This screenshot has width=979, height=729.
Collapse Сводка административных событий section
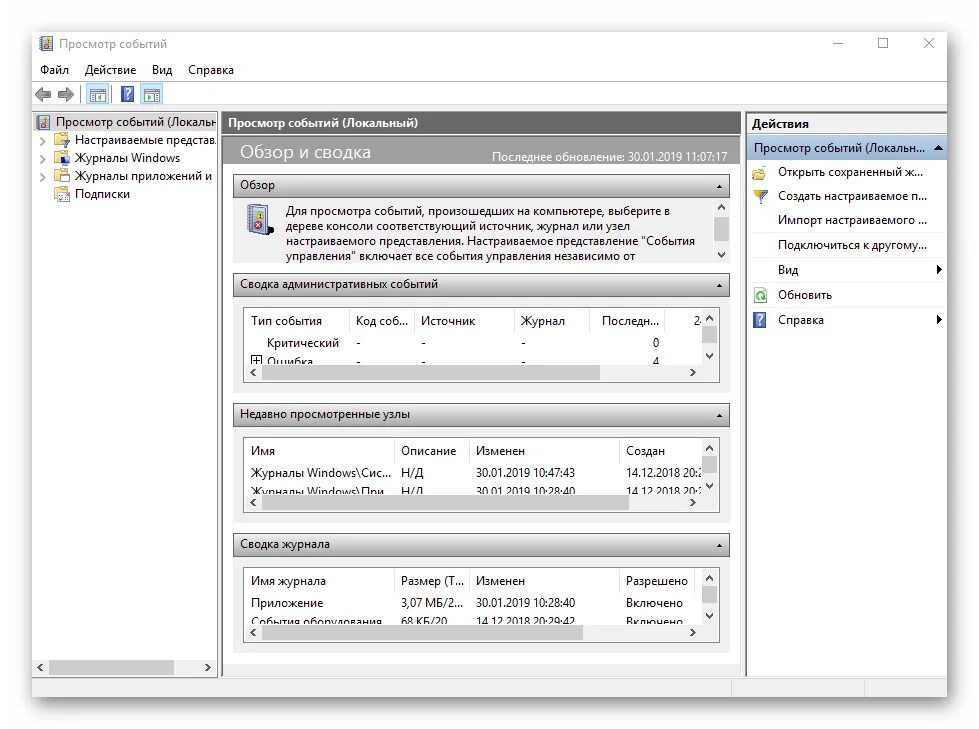[x=719, y=285]
